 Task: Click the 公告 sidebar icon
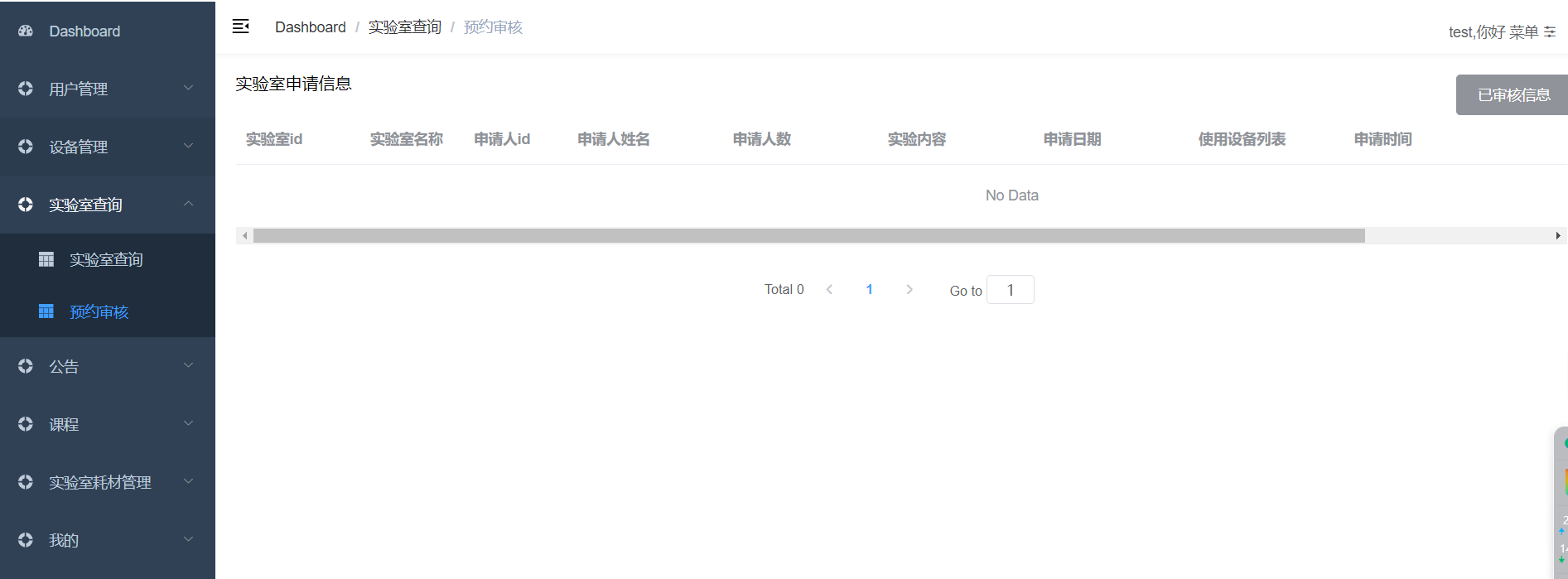click(x=26, y=366)
